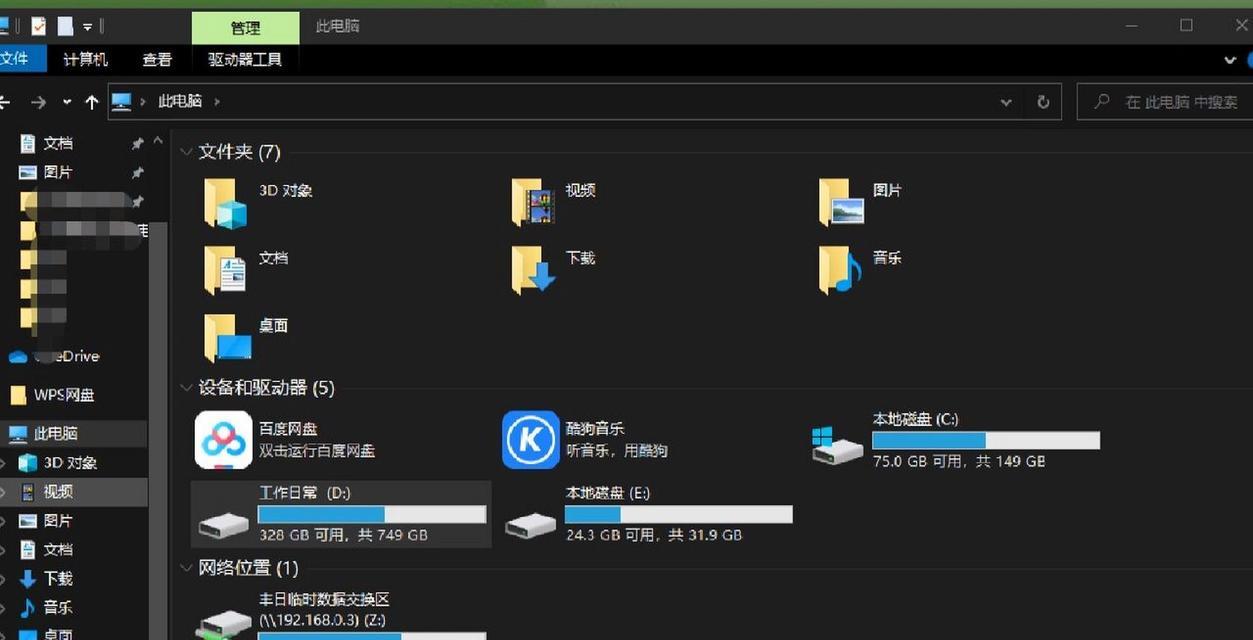The height and width of the screenshot is (640, 1253).
Task: Unpin 文档 using its pin icon
Action: (137, 144)
